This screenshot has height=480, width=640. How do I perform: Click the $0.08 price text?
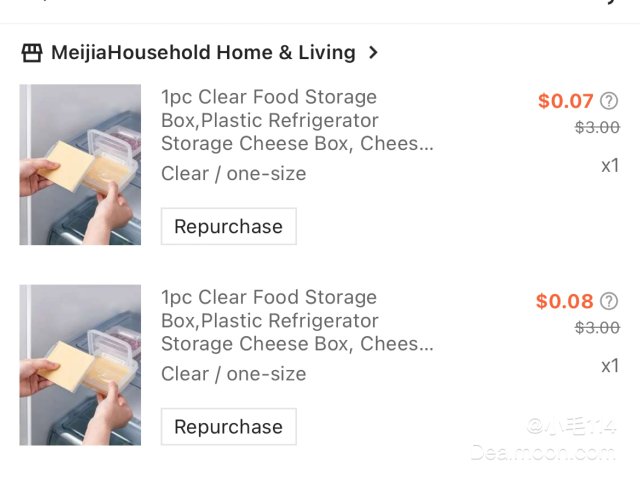[x=564, y=301]
